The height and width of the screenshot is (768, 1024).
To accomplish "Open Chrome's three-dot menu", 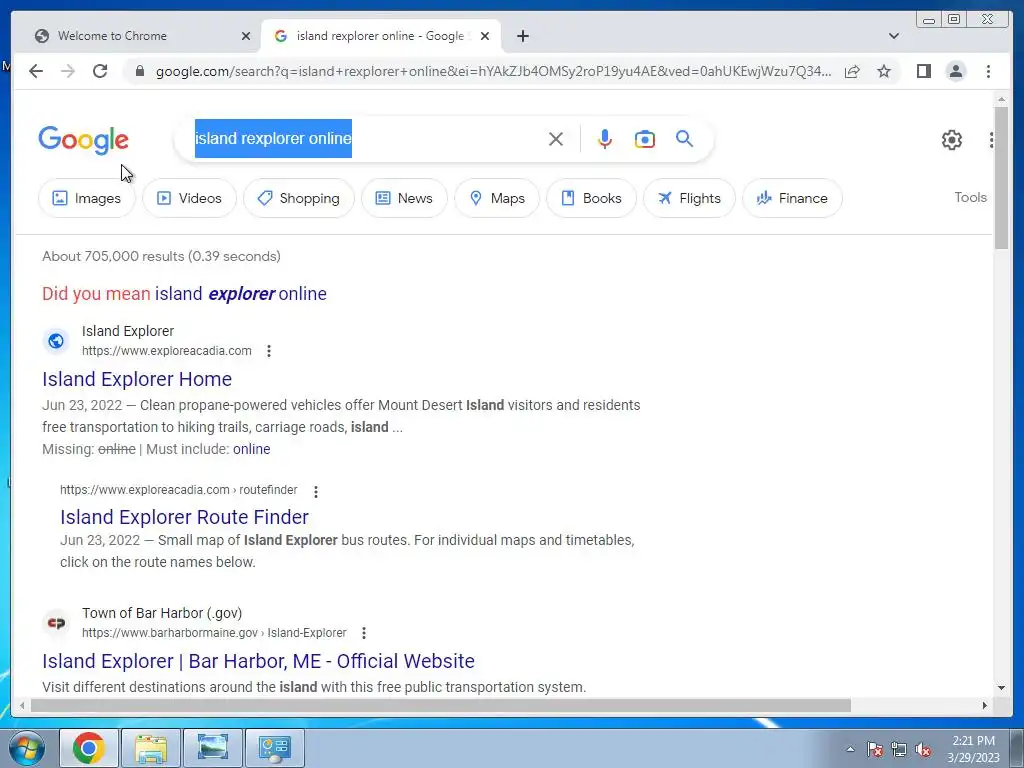I will [x=988, y=71].
